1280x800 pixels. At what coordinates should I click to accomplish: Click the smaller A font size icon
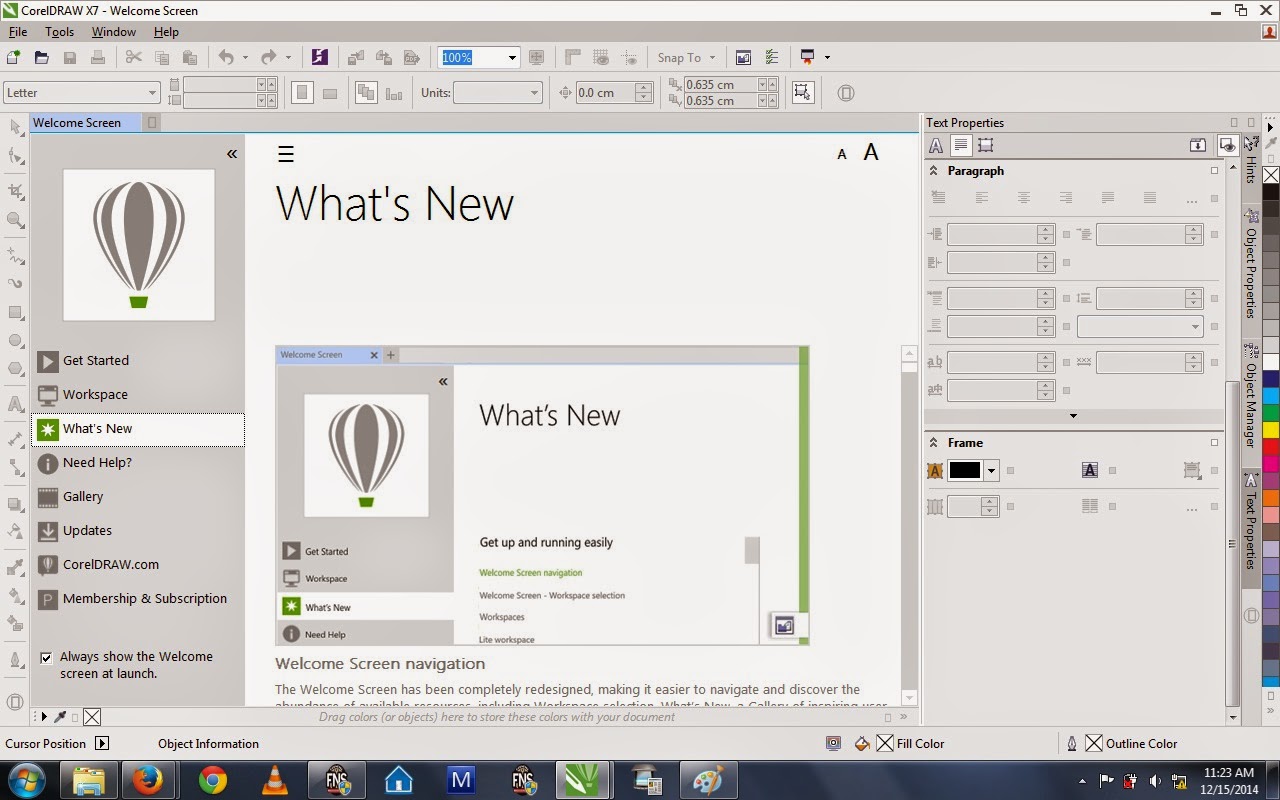(842, 154)
